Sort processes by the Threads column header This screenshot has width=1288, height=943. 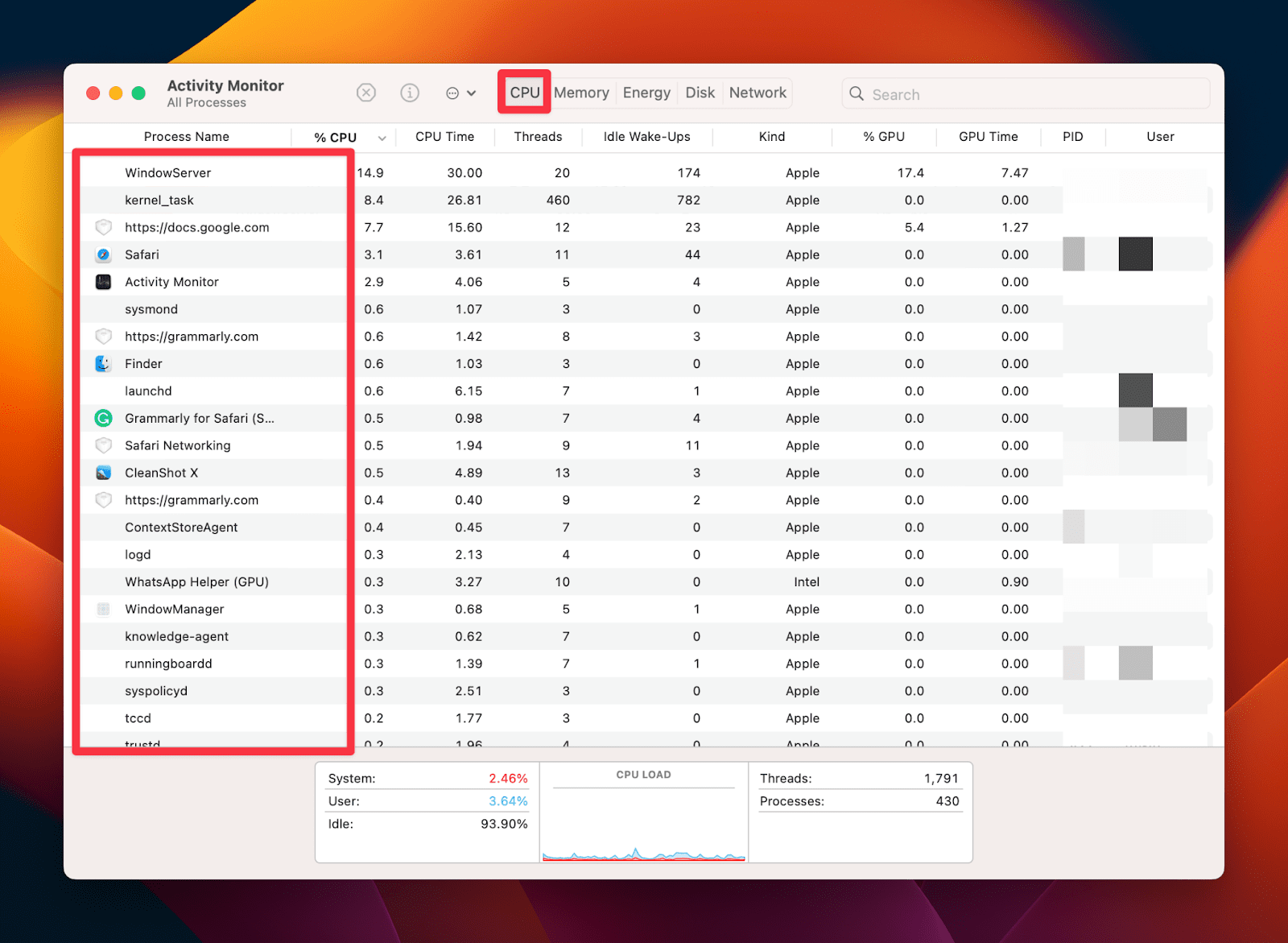(538, 137)
